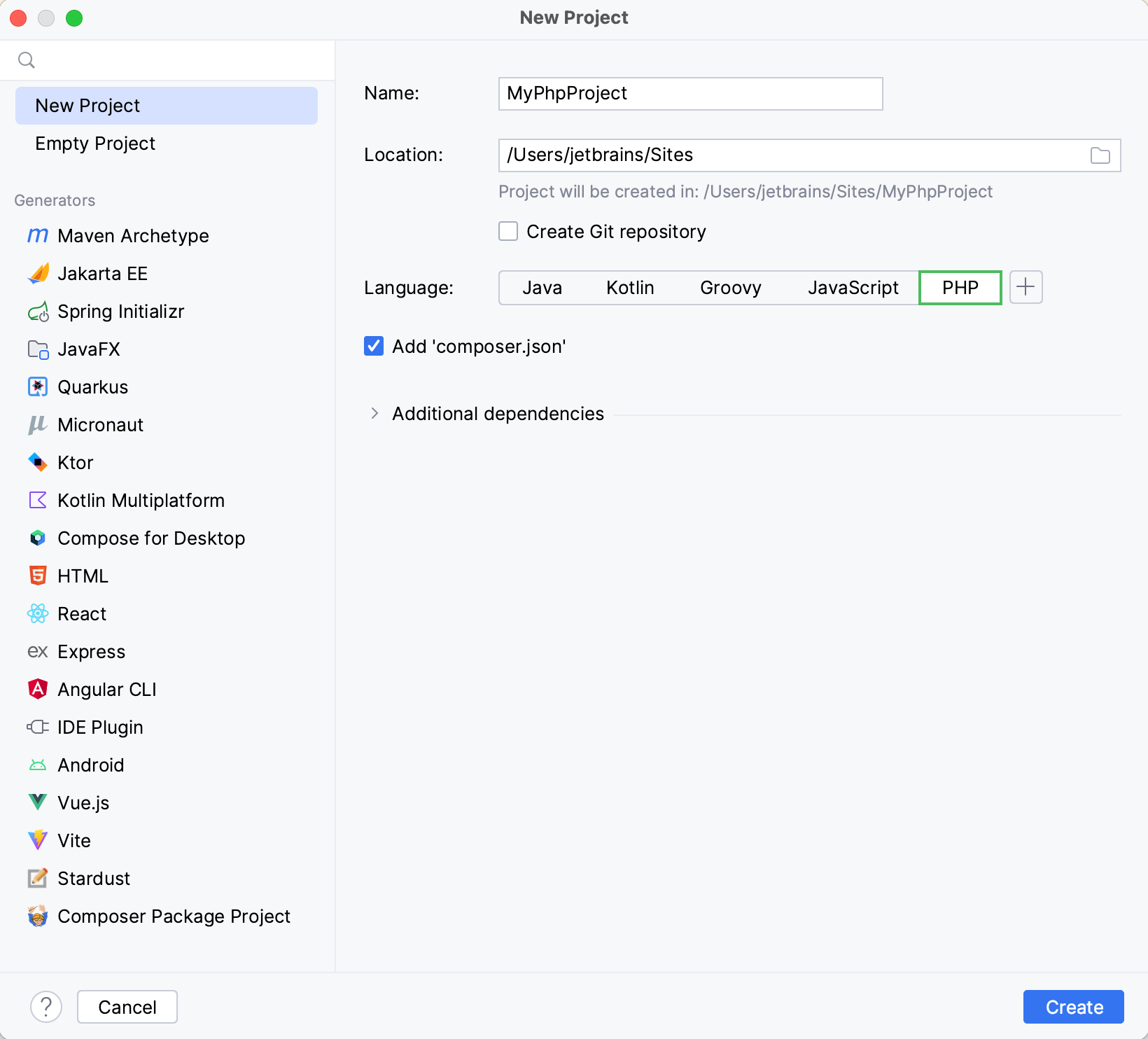Uncheck Add 'composer.json' checkbox

pos(374,347)
